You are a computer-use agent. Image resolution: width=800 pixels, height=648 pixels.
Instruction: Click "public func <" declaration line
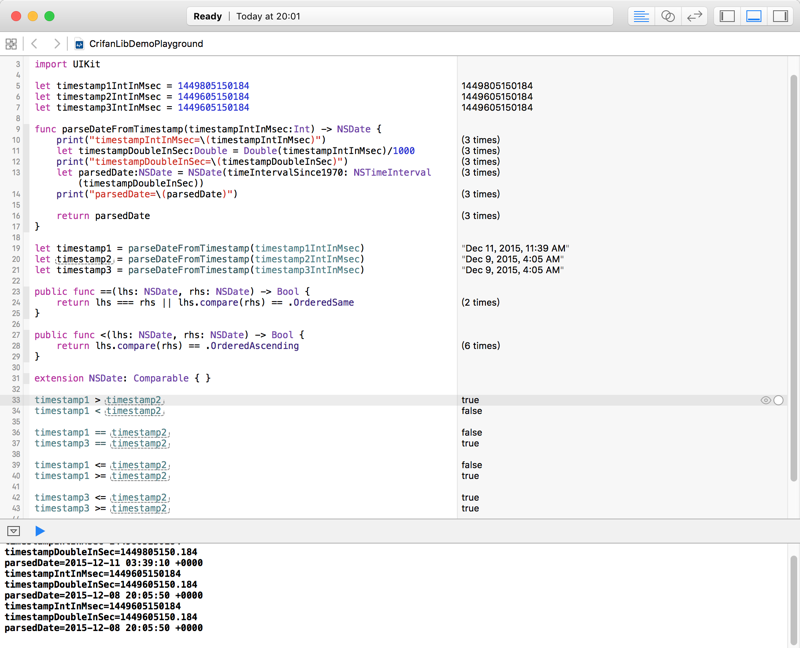click(169, 335)
